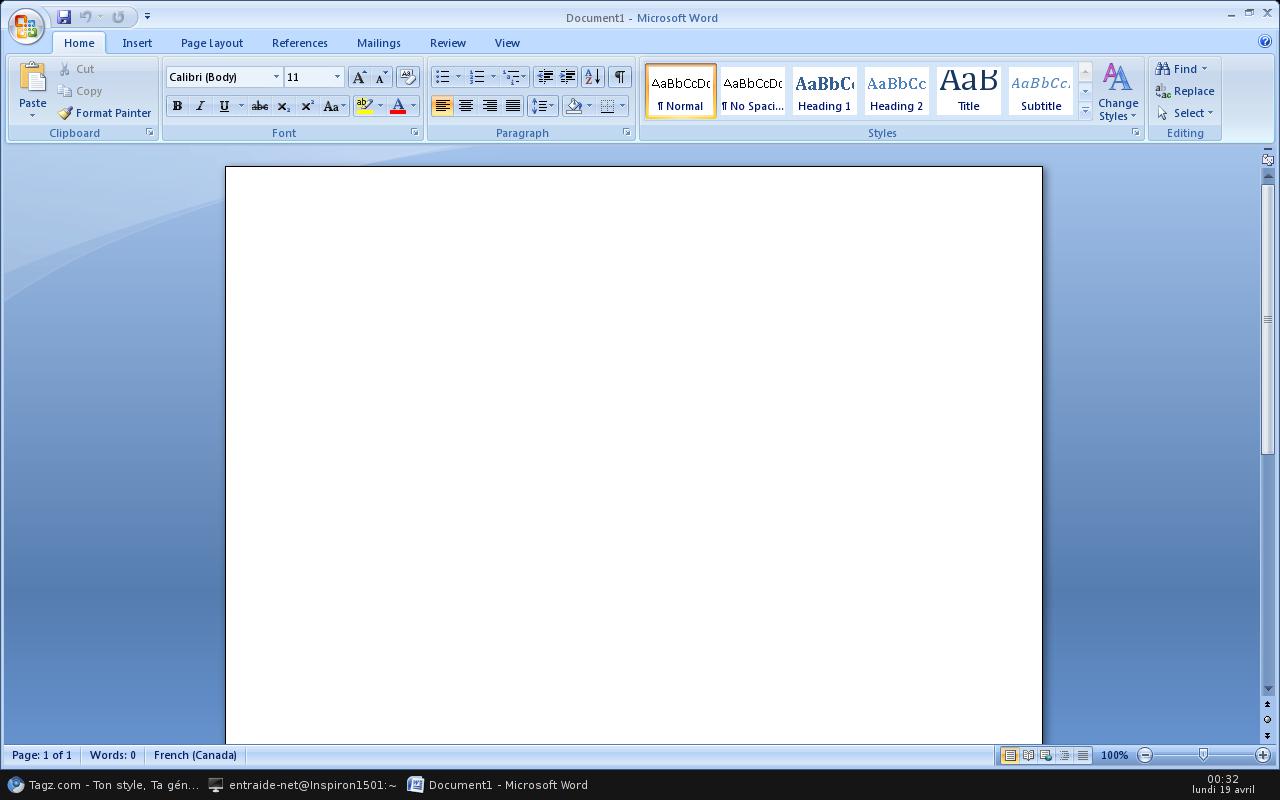Open the terminal entraide-net@Inspiron1501 taskbar item

302,785
